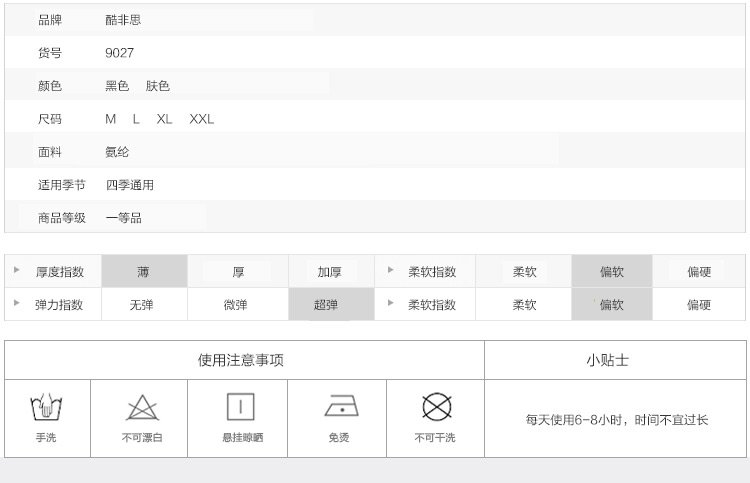This screenshot has width=750, height=483.
Task: Click the 小贴士 header
Action: click(607, 360)
